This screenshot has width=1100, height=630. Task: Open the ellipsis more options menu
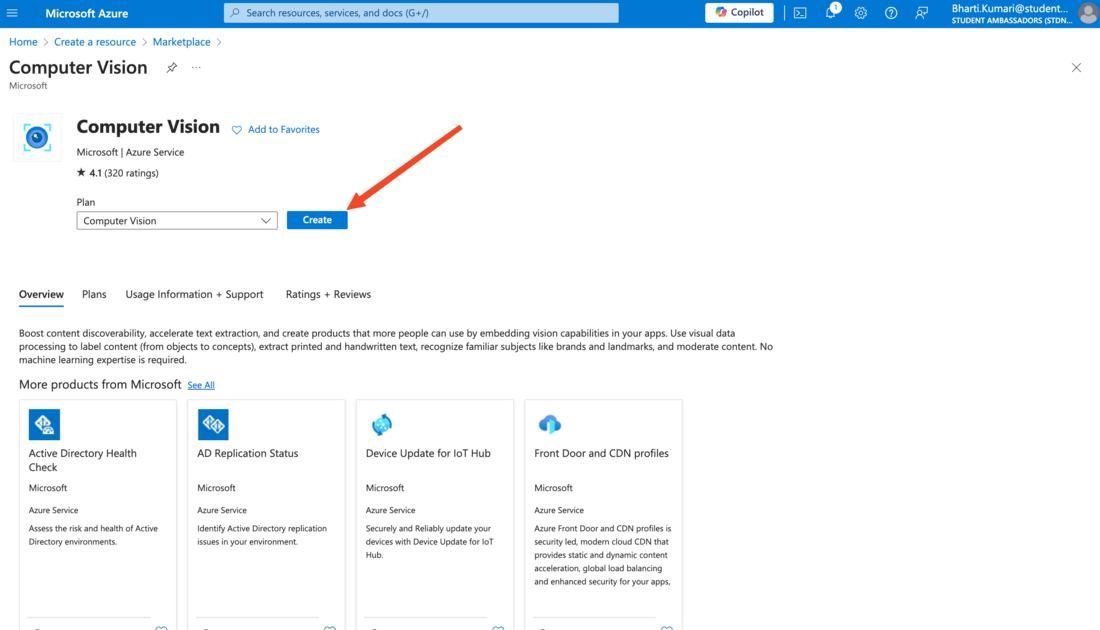(x=196, y=67)
